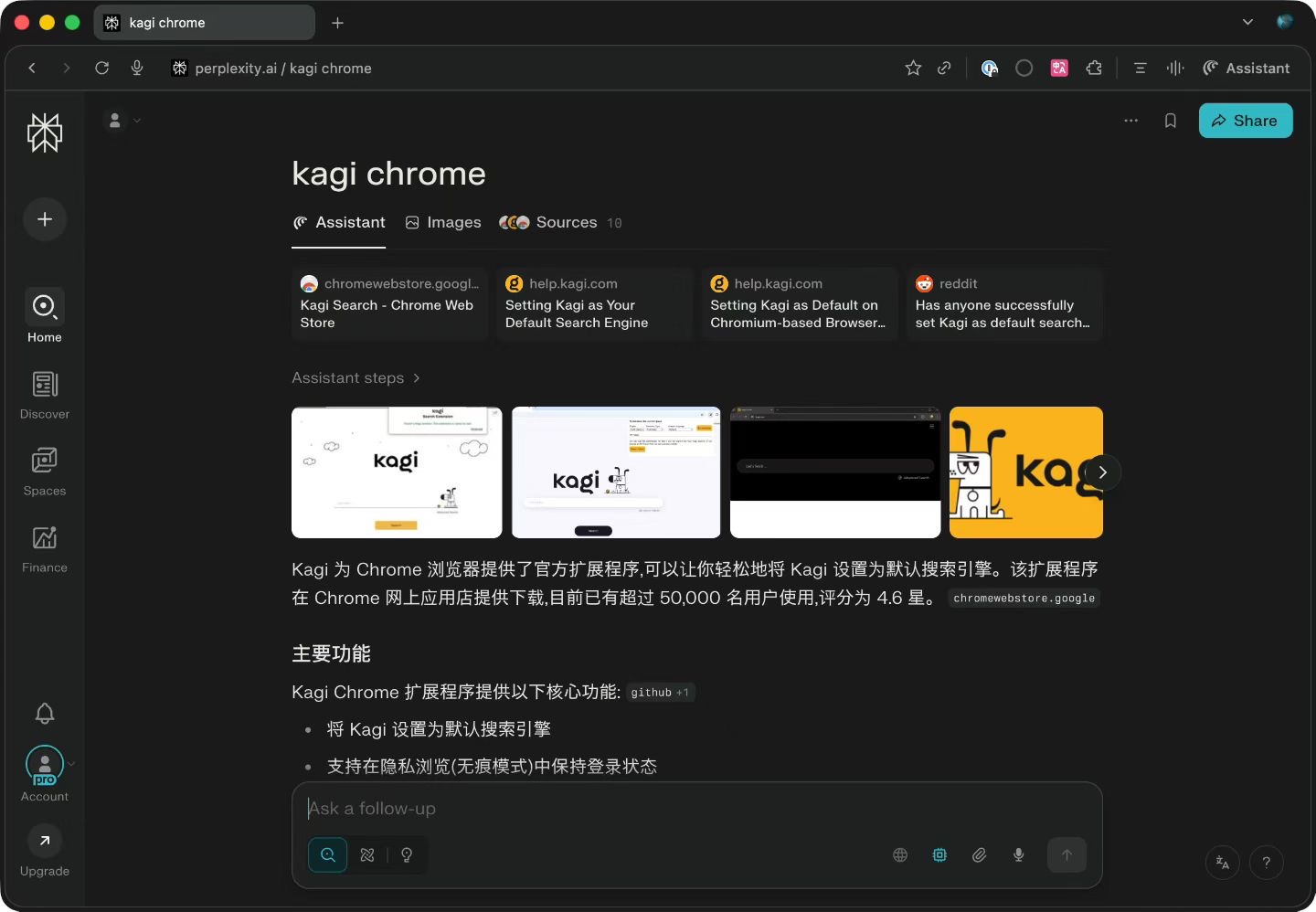Open Setting Kagi as Default on Chromium-based source
Viewport: 1316px width, 912px height.
point(800,304)
